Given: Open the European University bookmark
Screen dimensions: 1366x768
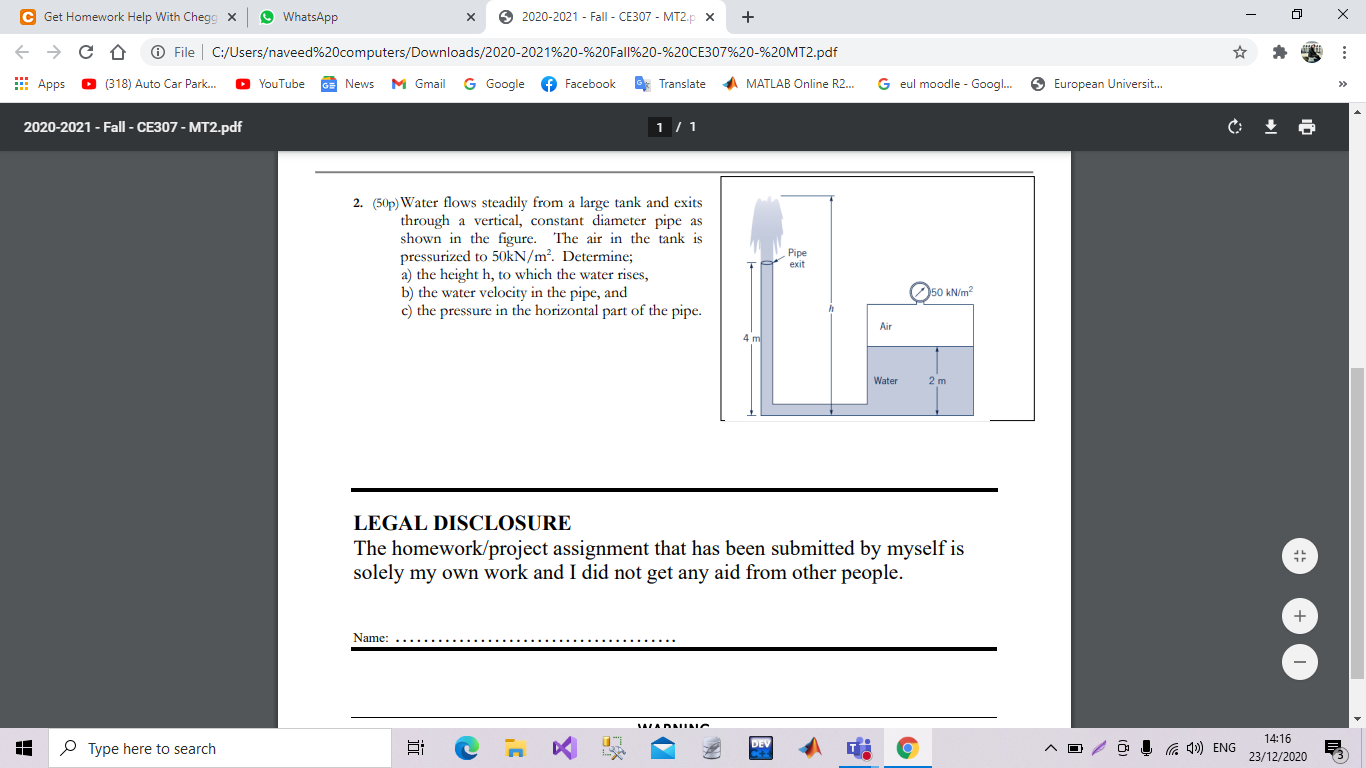Looking at the screenshot, I should (1096, 84).
